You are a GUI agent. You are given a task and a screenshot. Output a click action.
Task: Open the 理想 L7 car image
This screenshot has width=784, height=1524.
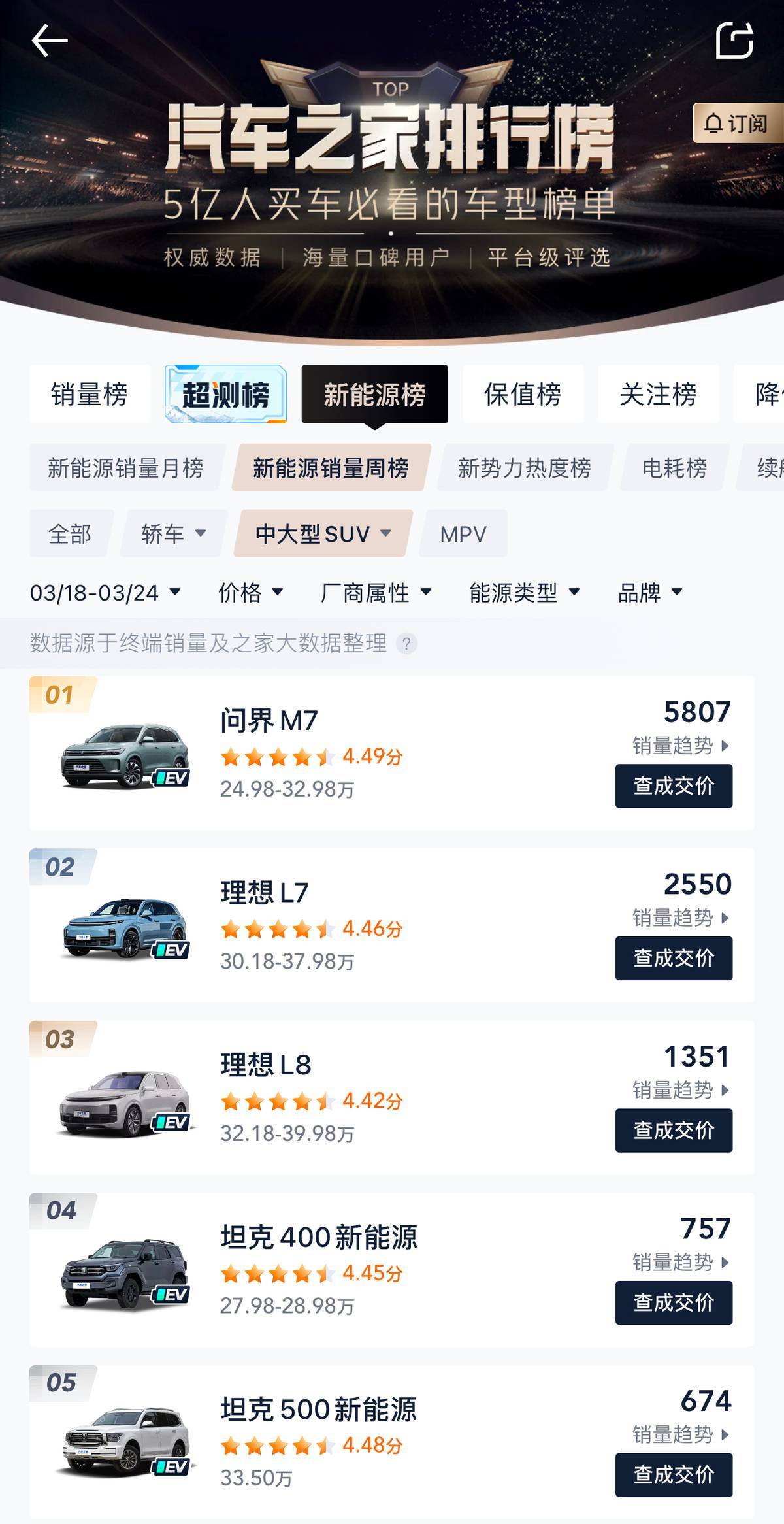[x=125, y=928]
